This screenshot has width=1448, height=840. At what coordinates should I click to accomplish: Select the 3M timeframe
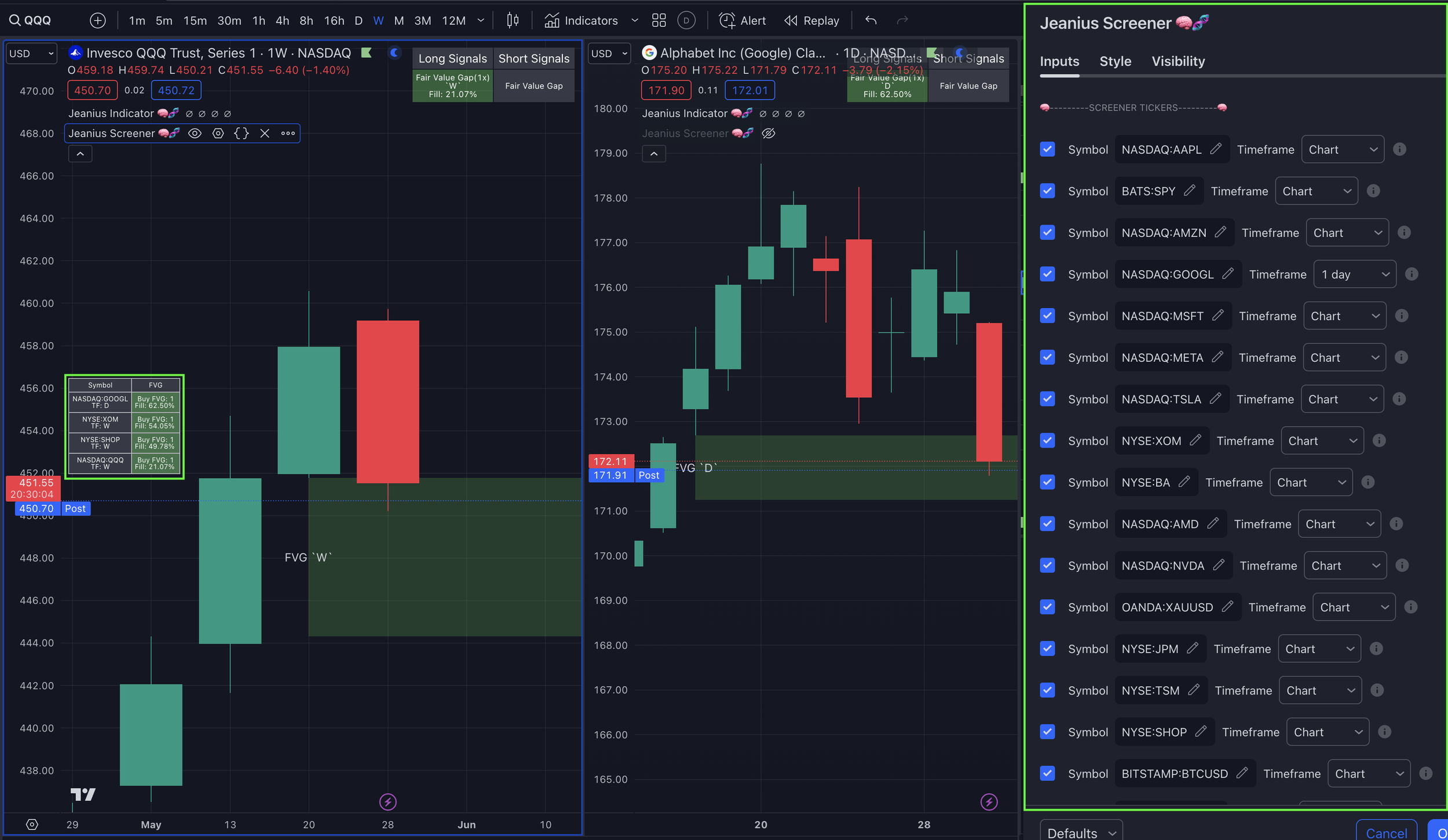(x=422, y=21)
